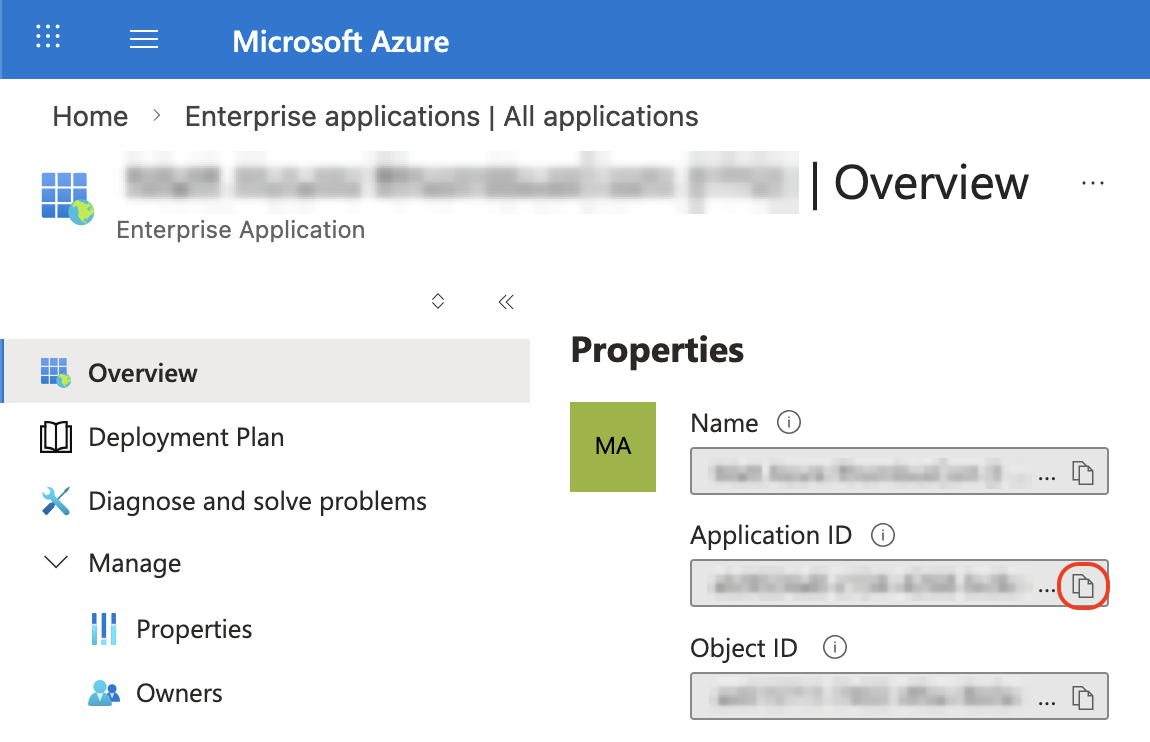Click the Name field label

(x=725, y=423)
